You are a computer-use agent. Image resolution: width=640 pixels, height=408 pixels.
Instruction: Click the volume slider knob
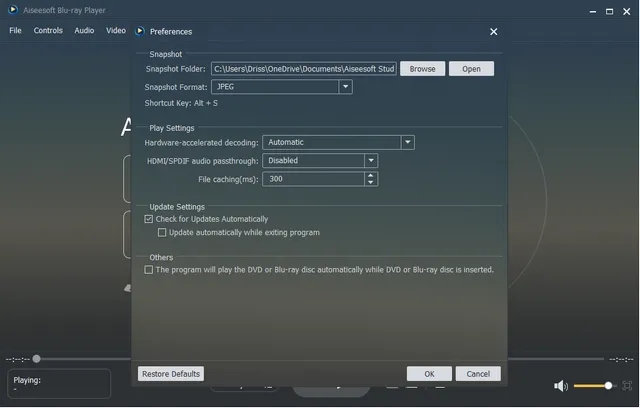(607, 386)
